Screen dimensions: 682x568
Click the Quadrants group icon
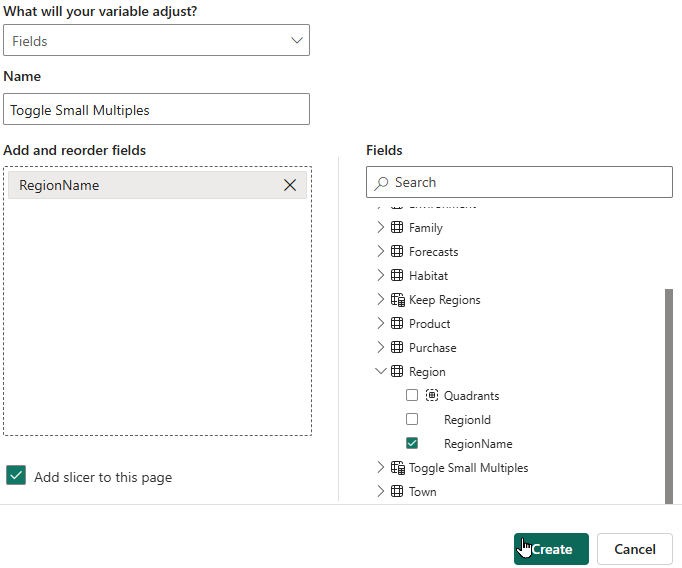(x=431, y=395)
